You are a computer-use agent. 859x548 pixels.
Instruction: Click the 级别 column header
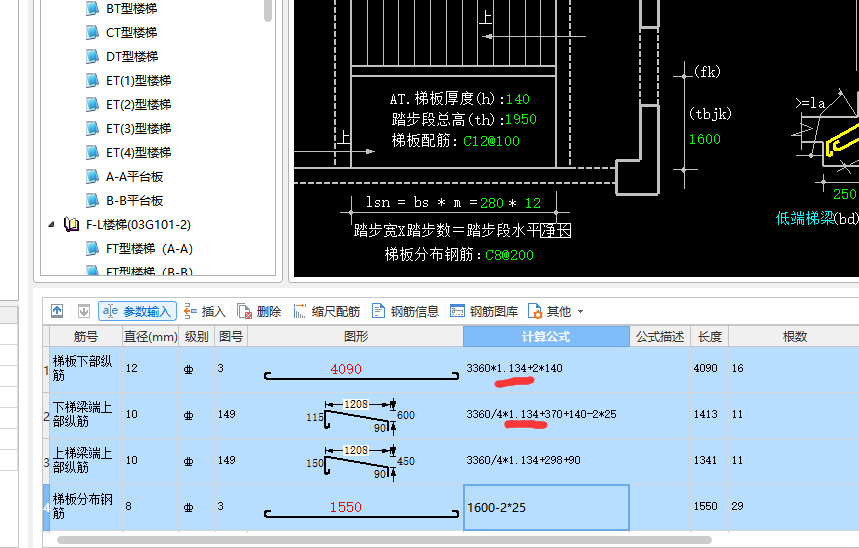pyautogui.click(x=197, y=336)
